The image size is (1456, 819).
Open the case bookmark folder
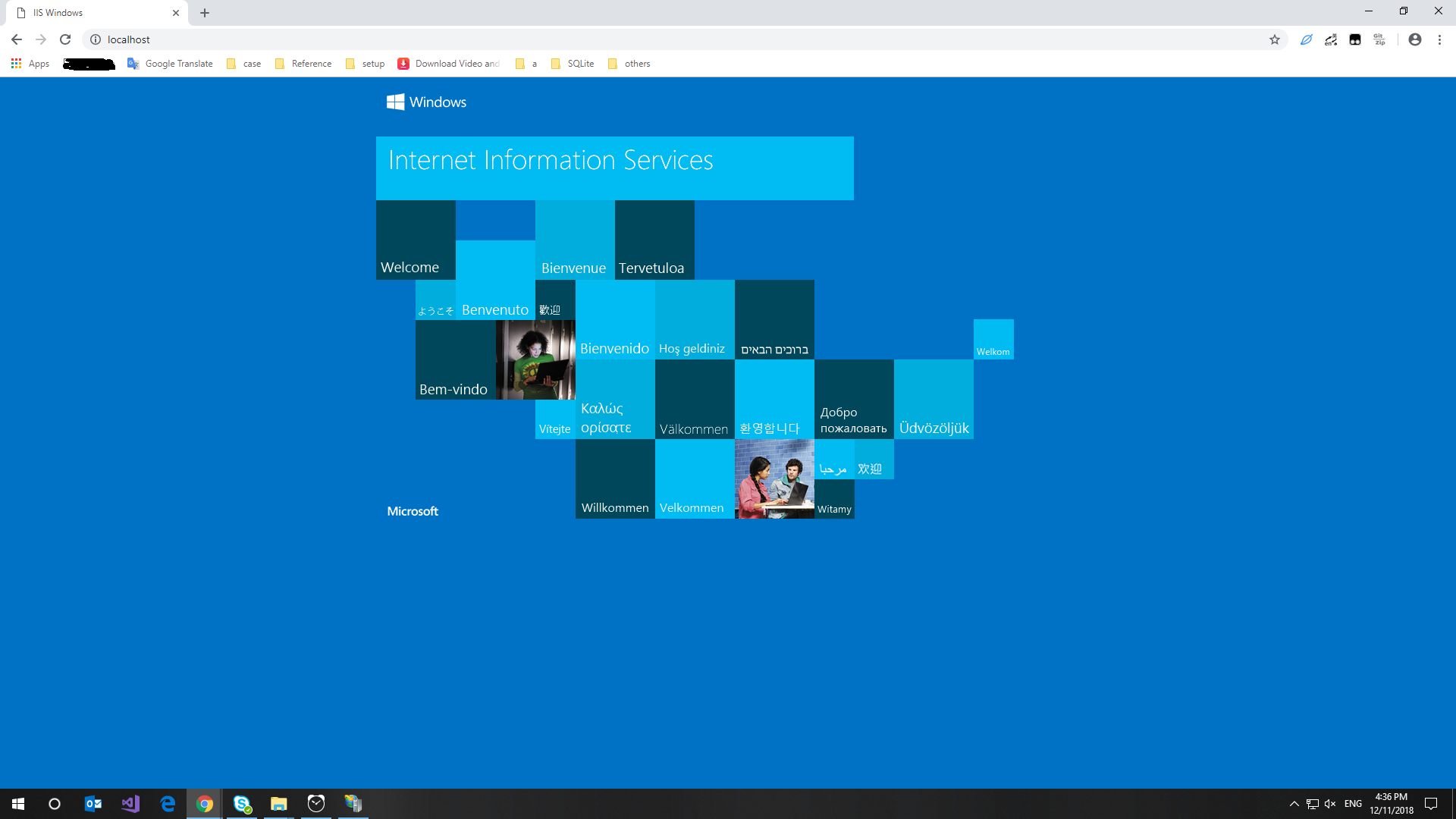[x=244, y=64]
